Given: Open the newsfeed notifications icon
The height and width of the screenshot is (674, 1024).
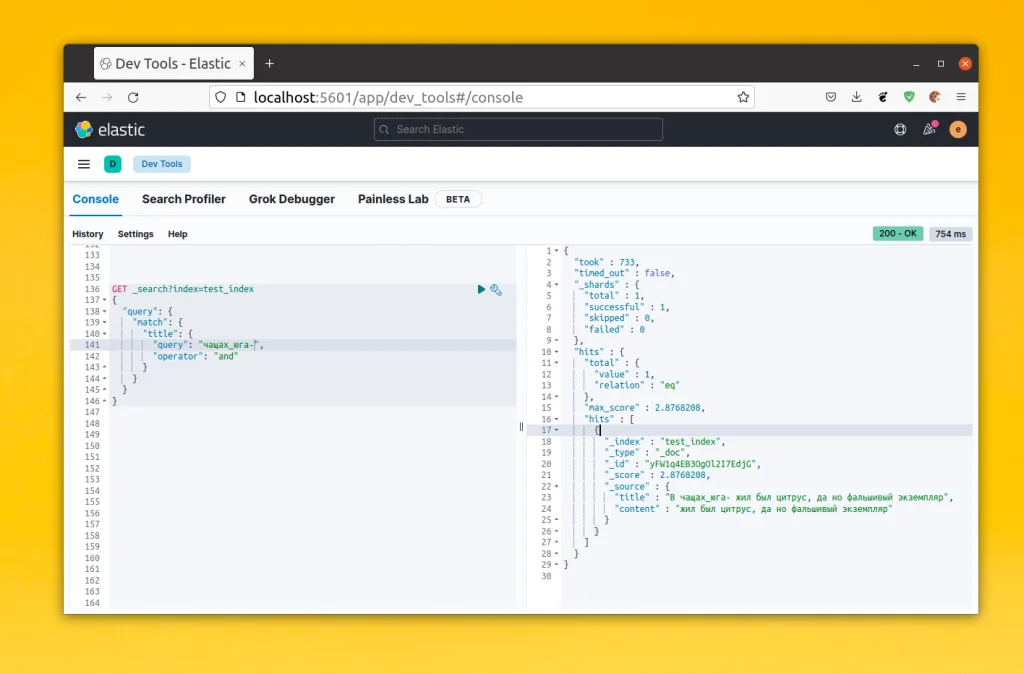Looking at the screenshot, I should point(928,129).
